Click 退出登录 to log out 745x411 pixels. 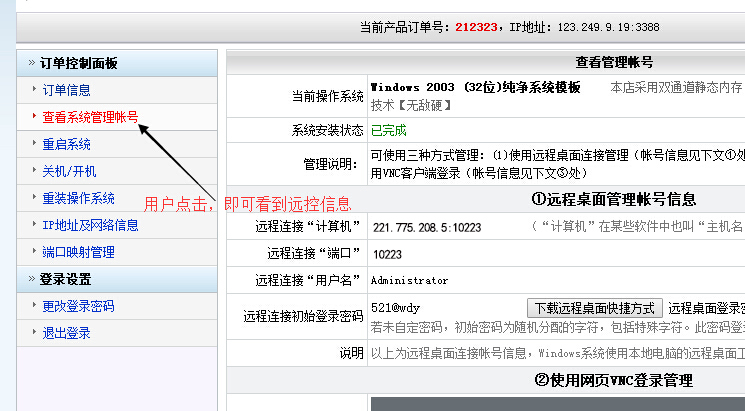[67, 333]
